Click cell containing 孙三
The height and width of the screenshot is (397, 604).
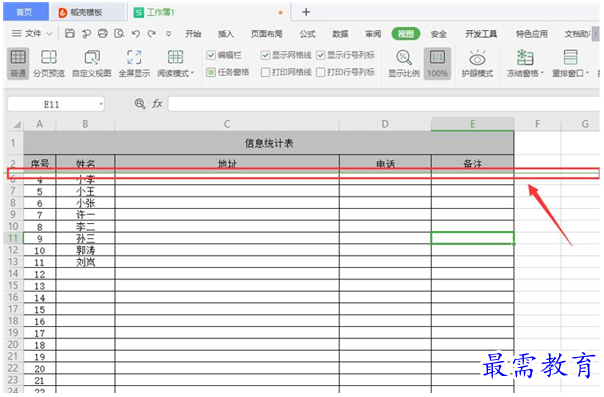pos(85,238)
